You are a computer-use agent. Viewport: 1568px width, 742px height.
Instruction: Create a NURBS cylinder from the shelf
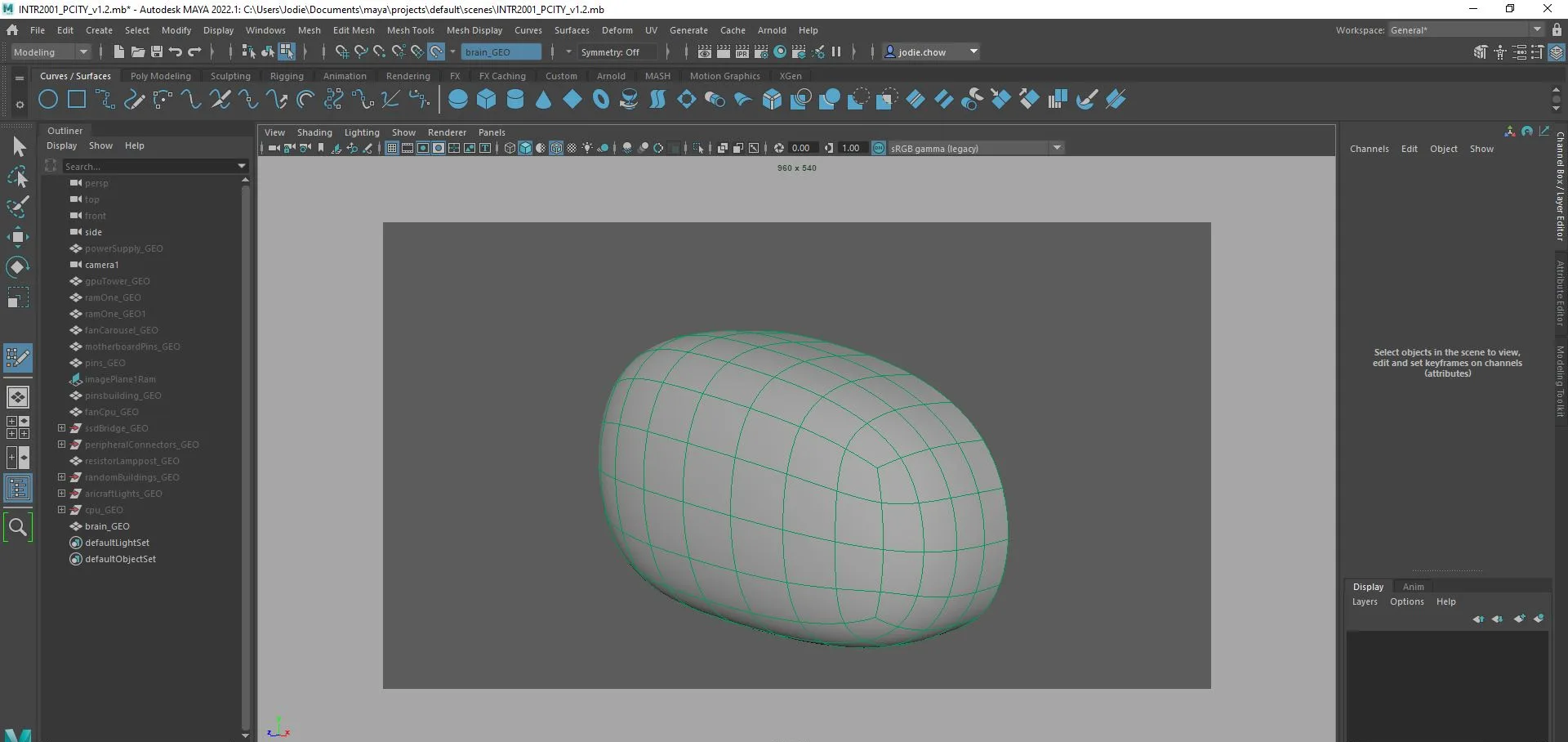(x=515, y=100)
